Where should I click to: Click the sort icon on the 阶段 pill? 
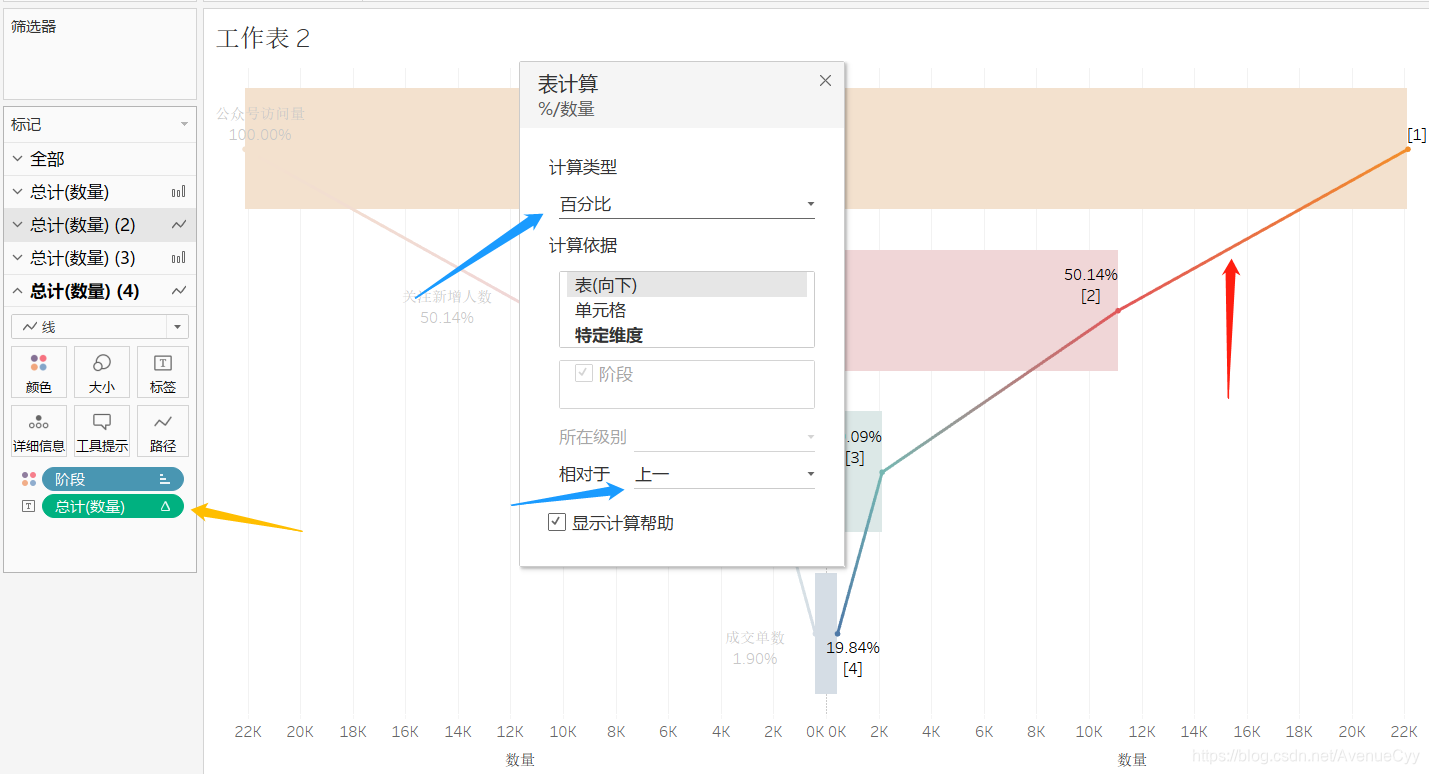[x=165, y=479]
